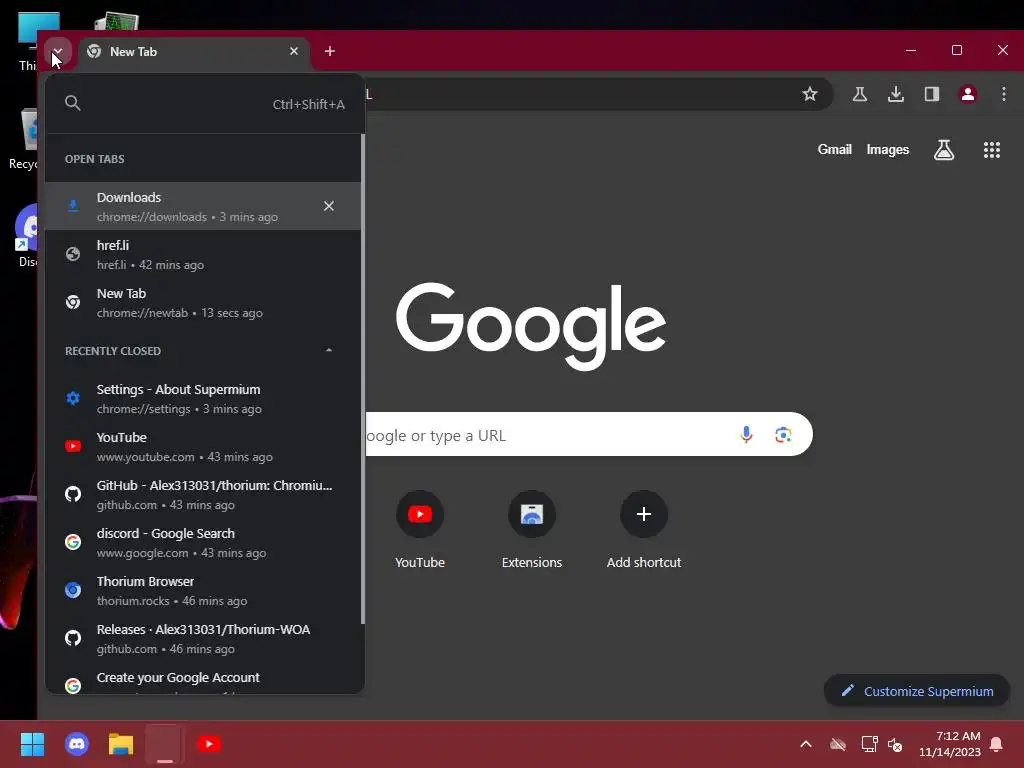Close the Downloads open tab entry
The height and width of the screenshot is (768, 1024).
coord(329,206)
